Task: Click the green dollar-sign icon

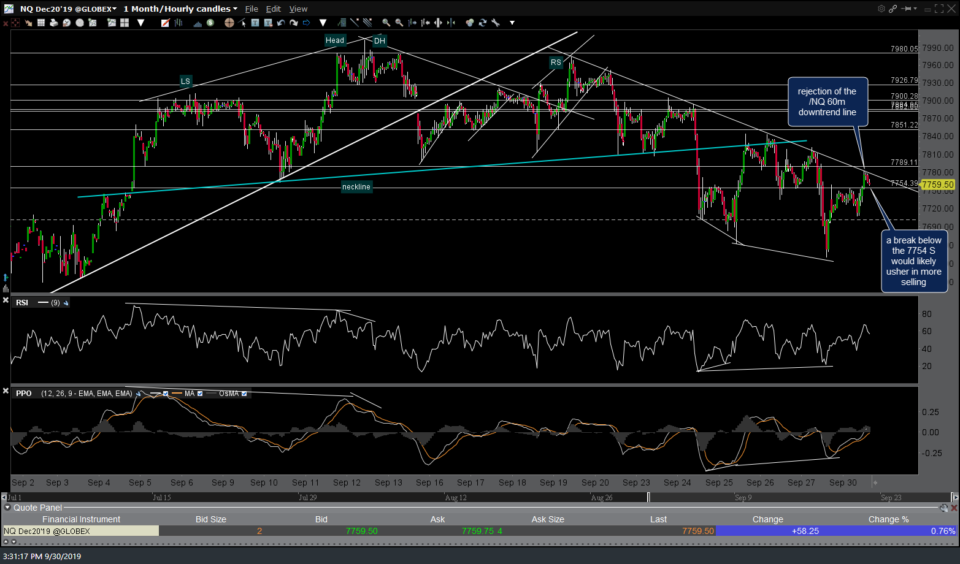Action: pyautogui.click(x=210, y=23)
